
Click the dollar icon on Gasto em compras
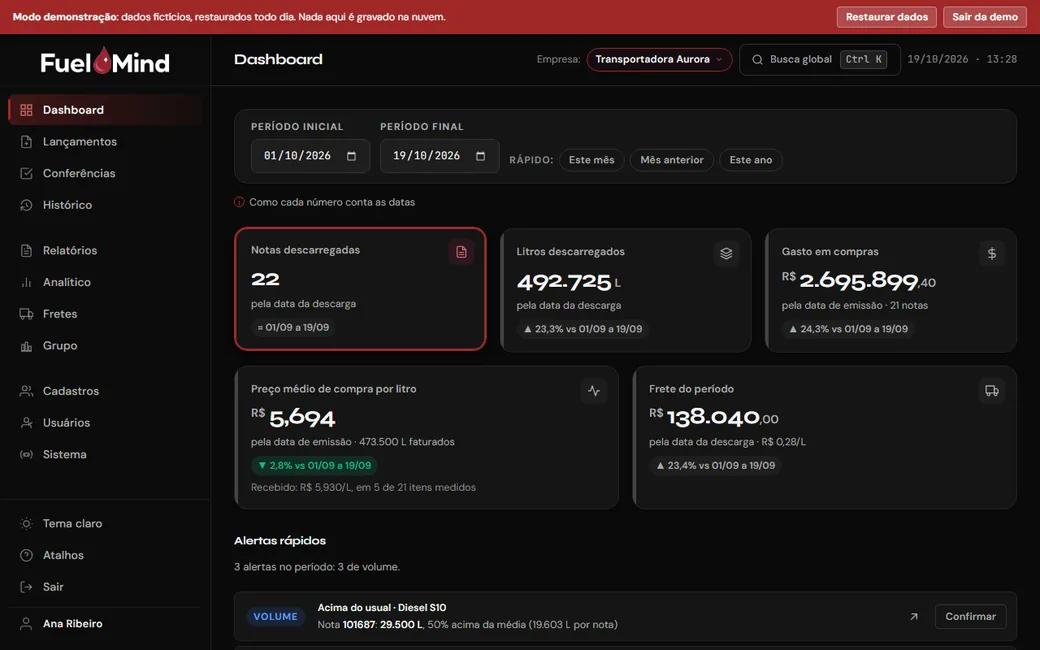click(992, 253)
